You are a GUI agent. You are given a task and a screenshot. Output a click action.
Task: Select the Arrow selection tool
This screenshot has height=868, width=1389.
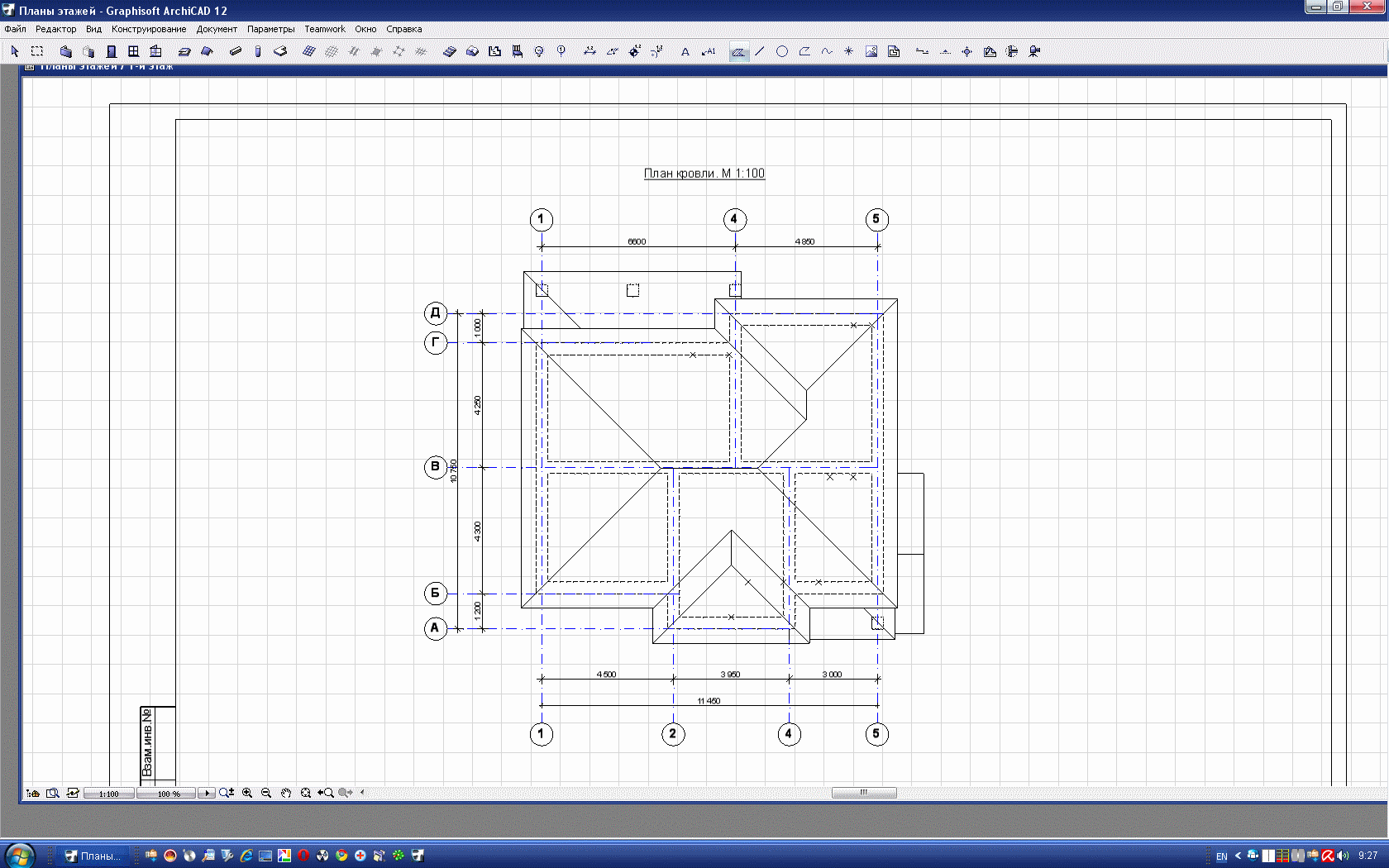pos(15,51)
